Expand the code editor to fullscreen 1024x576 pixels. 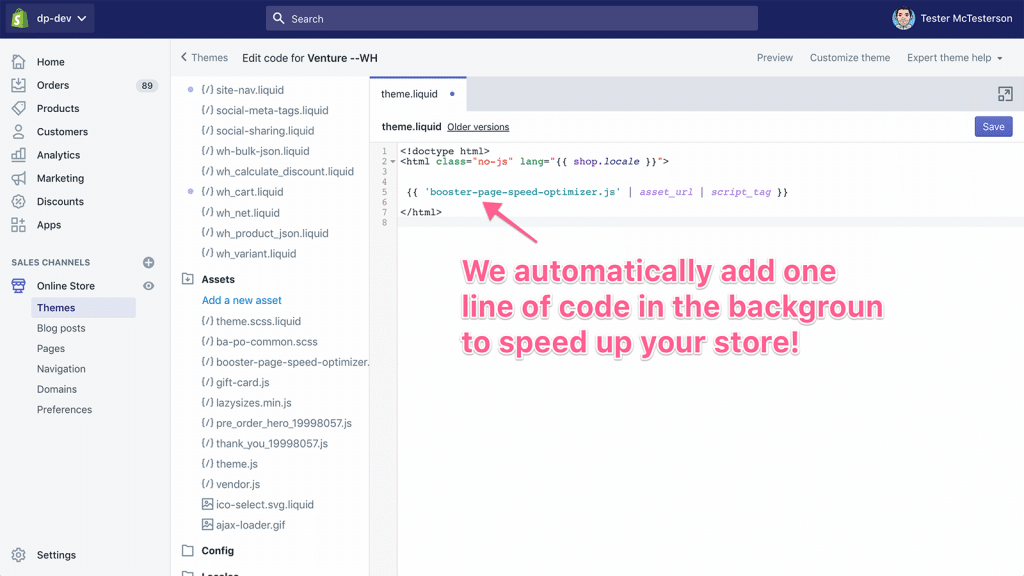click(x=1005, y=94)
